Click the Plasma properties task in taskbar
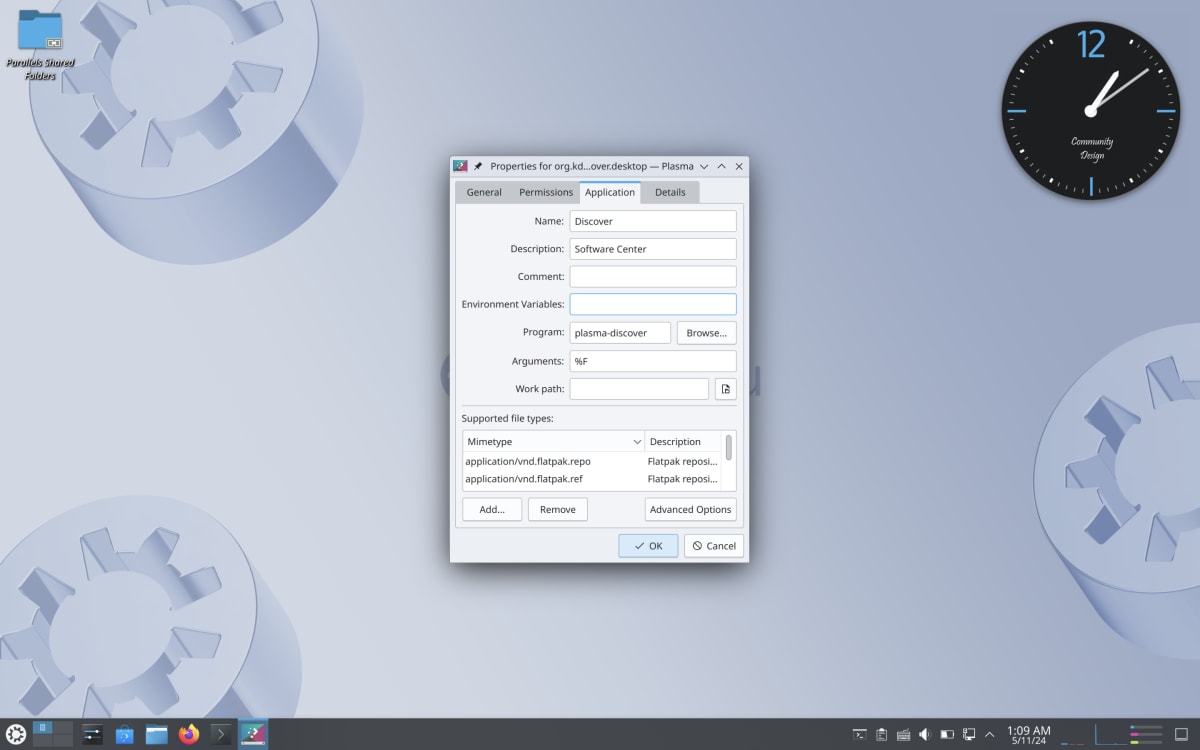Image resolution: width=1200 pixels, height=750 pixels. point(253,734)
